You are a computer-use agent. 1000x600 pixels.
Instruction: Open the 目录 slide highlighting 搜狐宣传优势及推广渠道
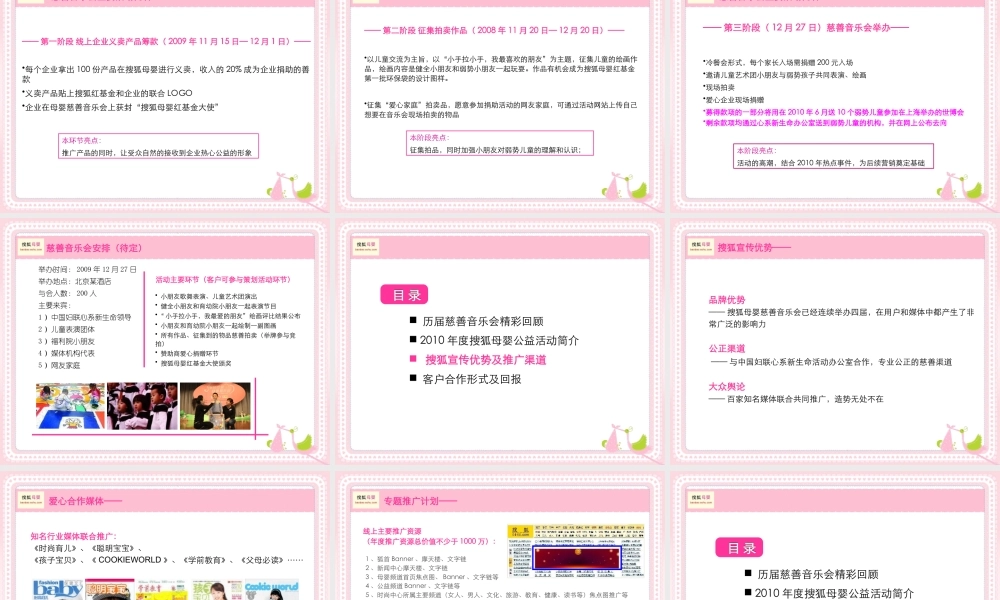pyautogui.click(x=500, y=342)
